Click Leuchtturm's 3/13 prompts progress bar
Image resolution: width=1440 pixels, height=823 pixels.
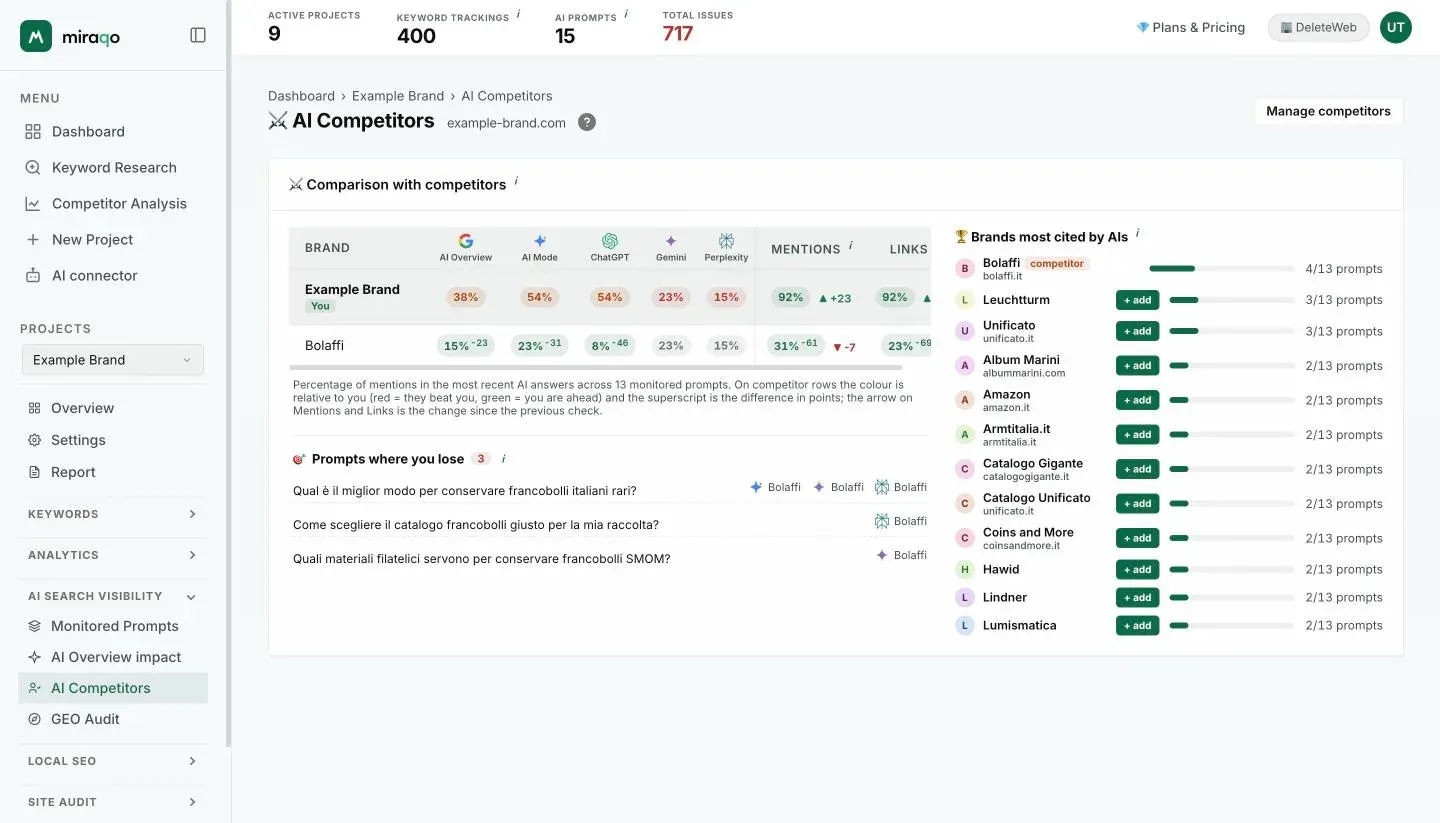(1232, 300)
